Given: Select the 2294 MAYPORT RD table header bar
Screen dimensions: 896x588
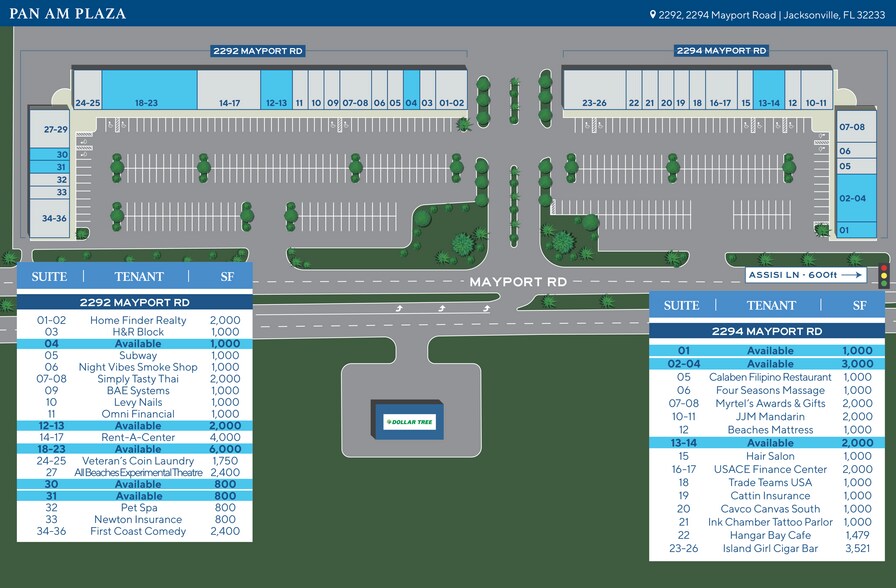Looking at the screenshot, I should point(767,331).
